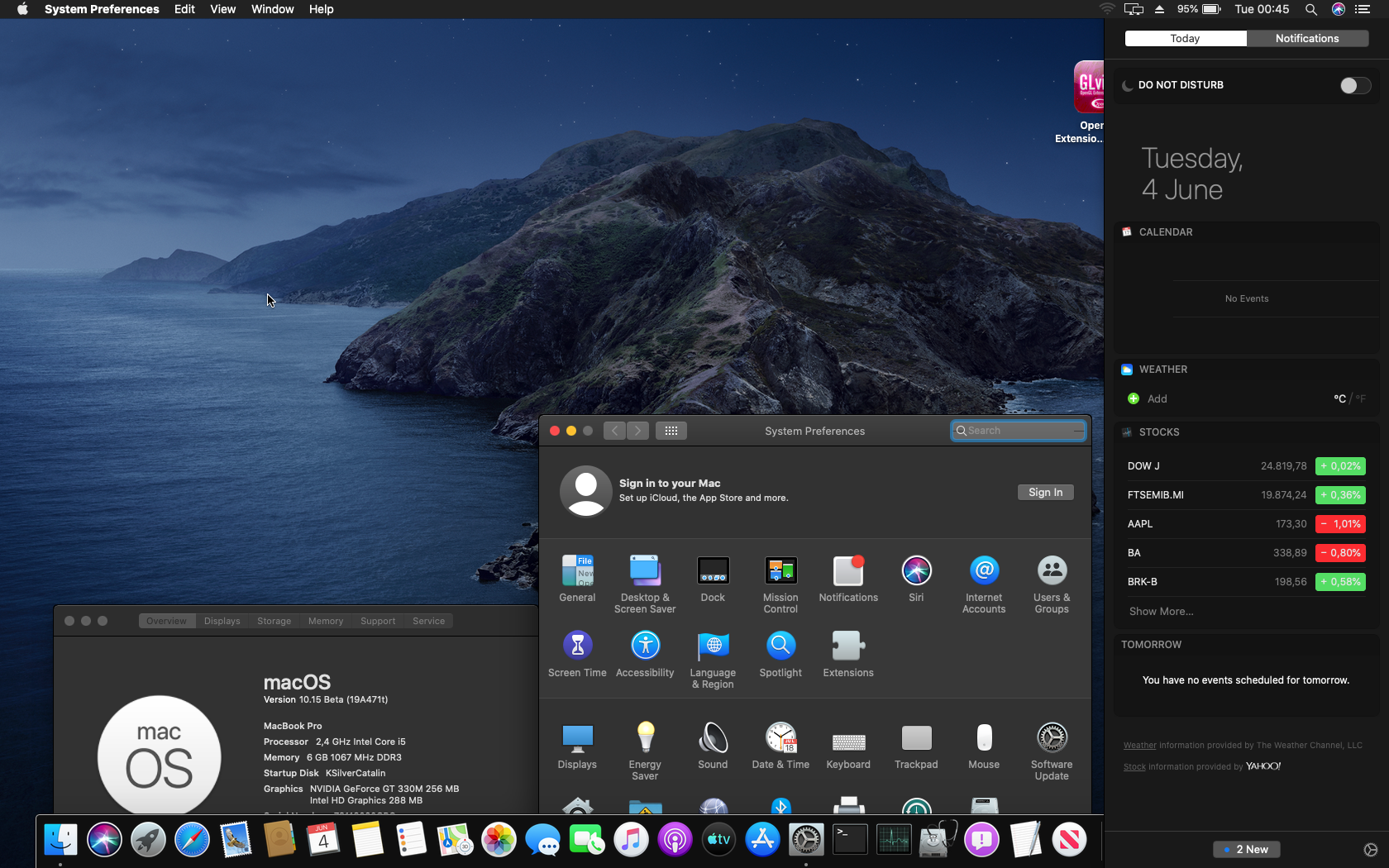
Task: Open the Apple menu
Action: (22, 9)
